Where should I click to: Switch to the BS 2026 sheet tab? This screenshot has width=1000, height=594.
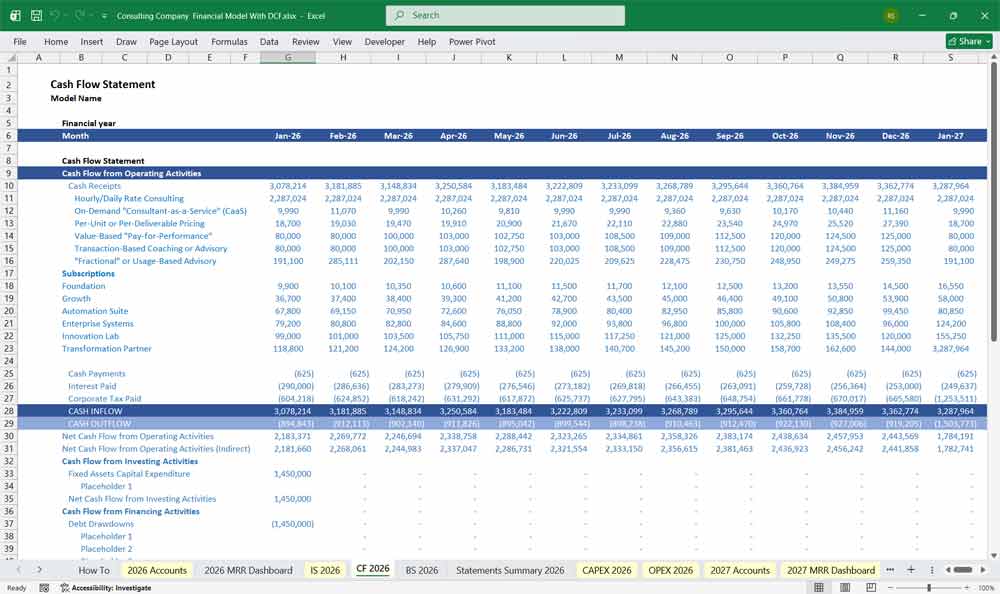(x=421, y=569)
